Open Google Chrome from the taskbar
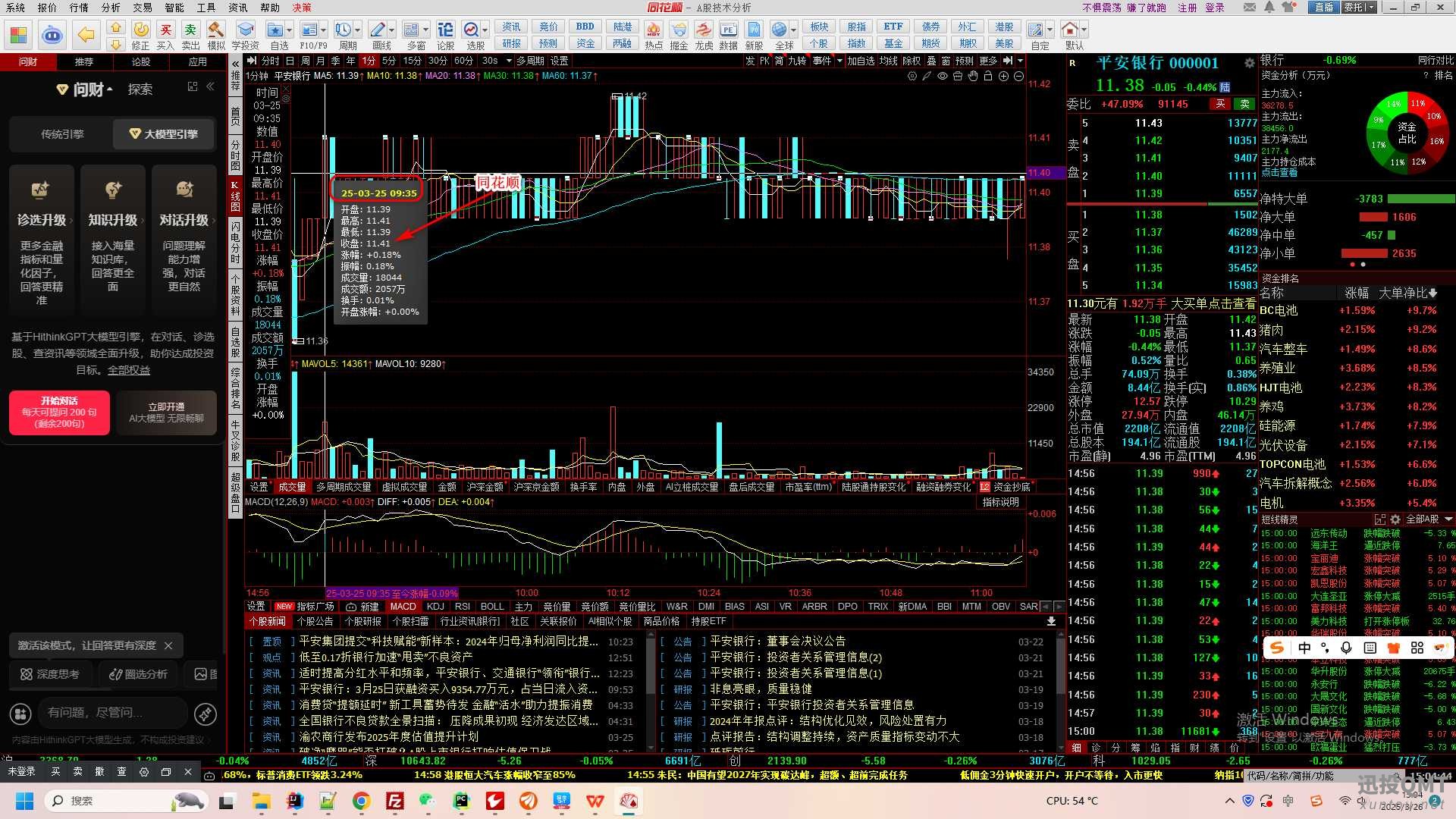This screenshot has width=1456, height=819. (x=361, y=801)
